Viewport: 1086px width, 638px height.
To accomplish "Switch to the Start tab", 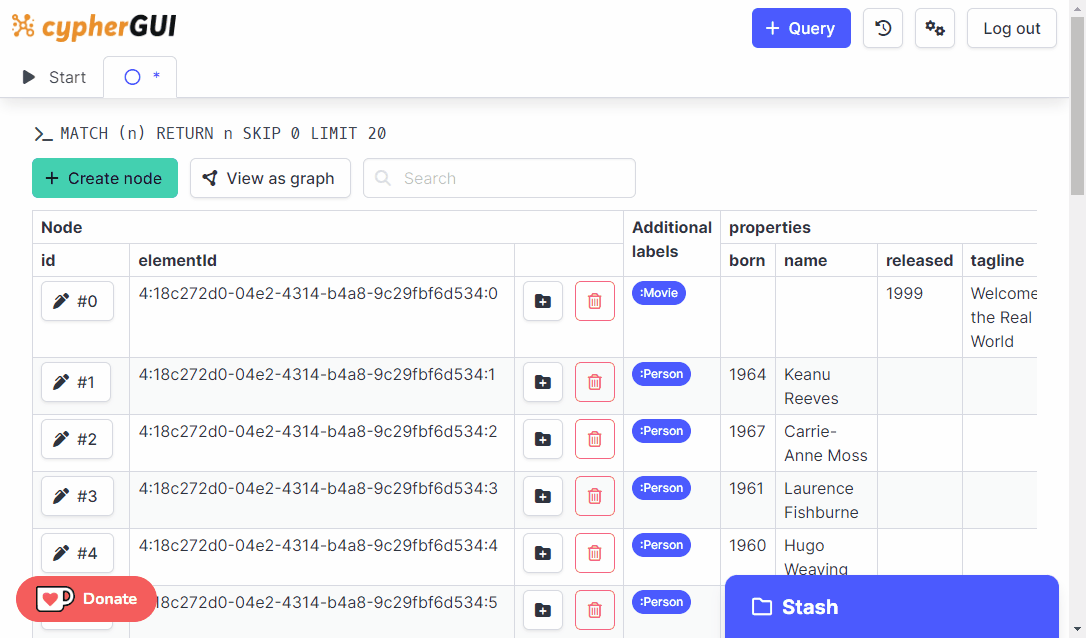I will pyautogui.click(x=55, y=76).
